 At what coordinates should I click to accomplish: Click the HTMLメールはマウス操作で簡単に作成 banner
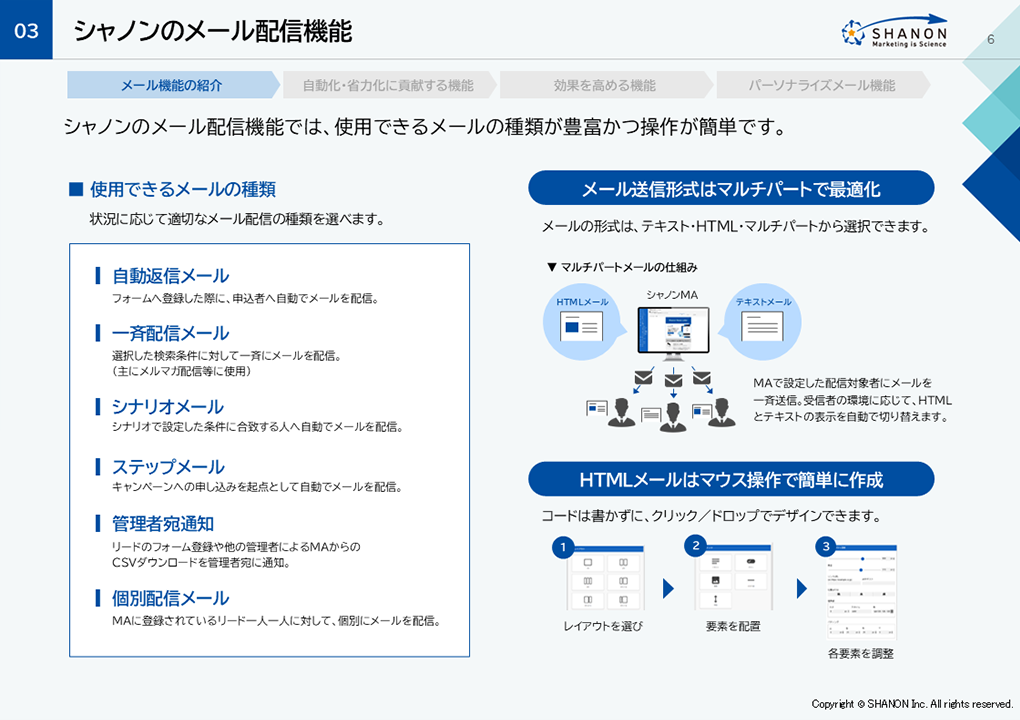point(731,479)
